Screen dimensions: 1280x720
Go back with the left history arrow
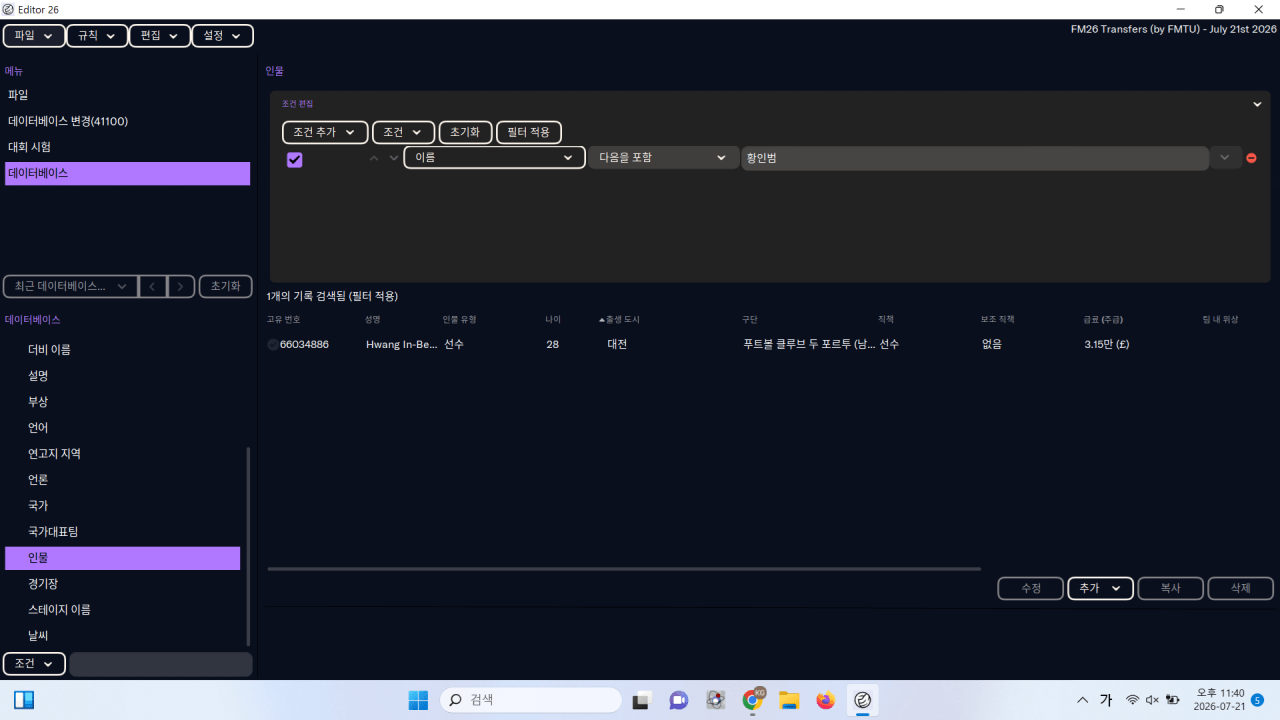click(x=152, y=286)
